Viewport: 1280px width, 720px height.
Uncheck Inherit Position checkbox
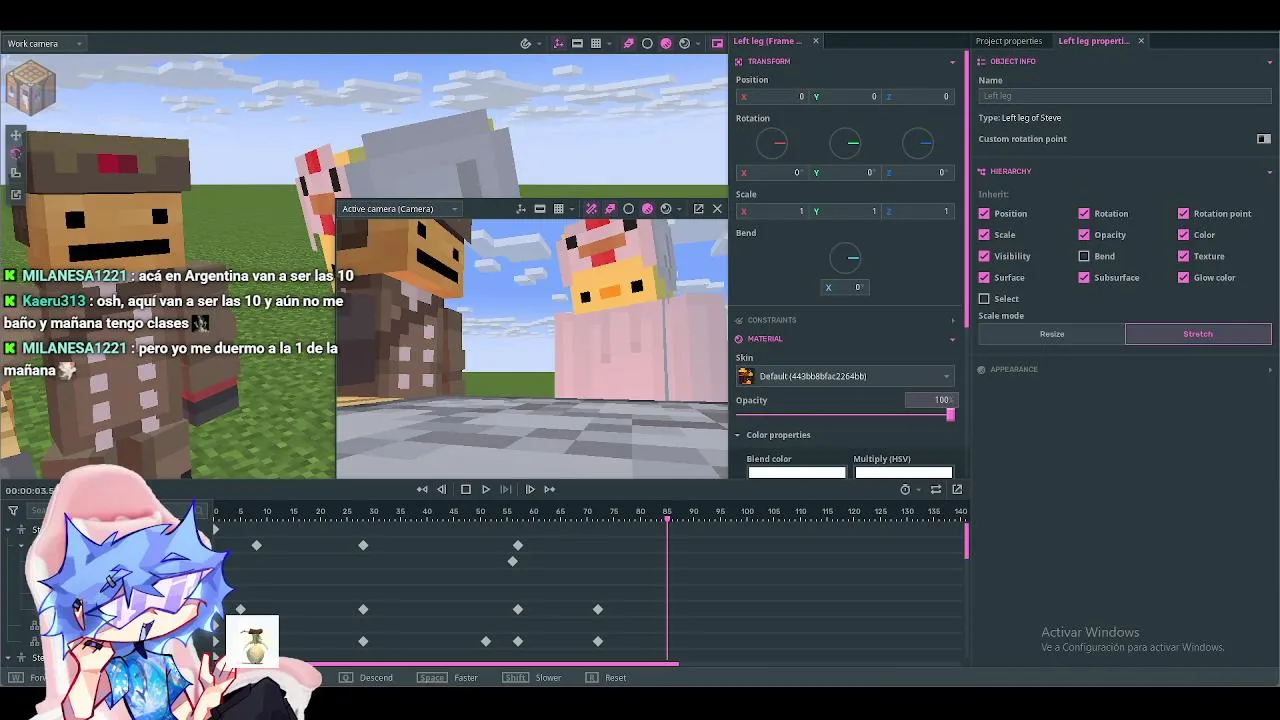pyautogui.click(x=984, y=213)
